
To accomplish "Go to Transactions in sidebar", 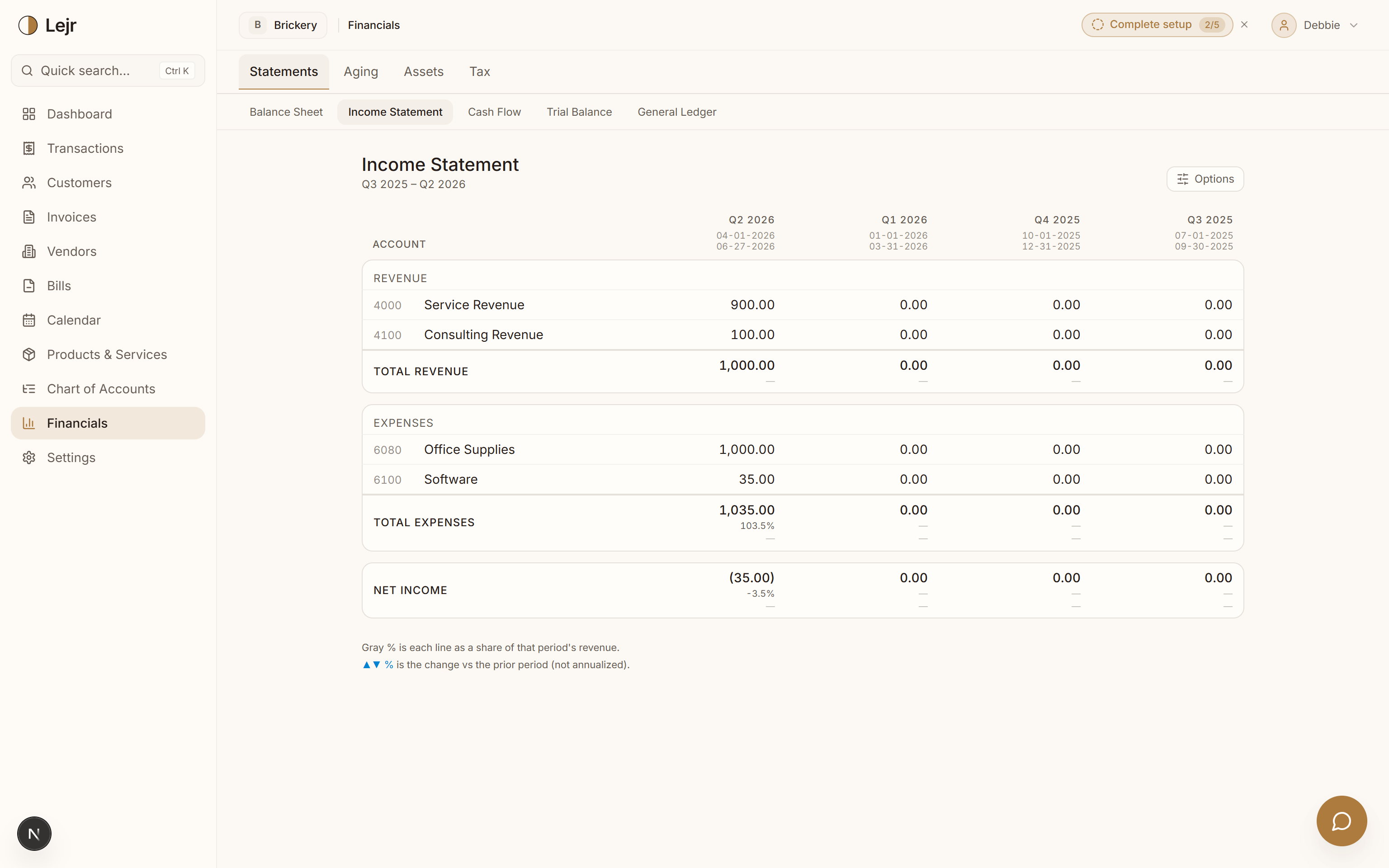I will click(x=108, y=148).
